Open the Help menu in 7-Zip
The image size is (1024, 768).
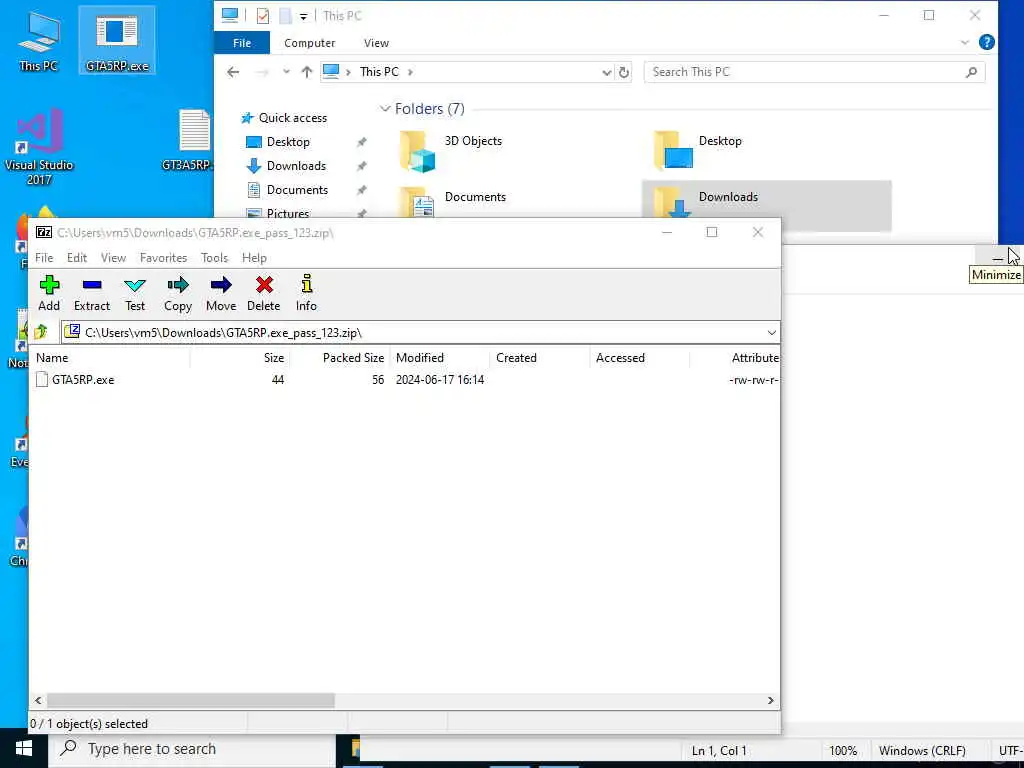254,258
